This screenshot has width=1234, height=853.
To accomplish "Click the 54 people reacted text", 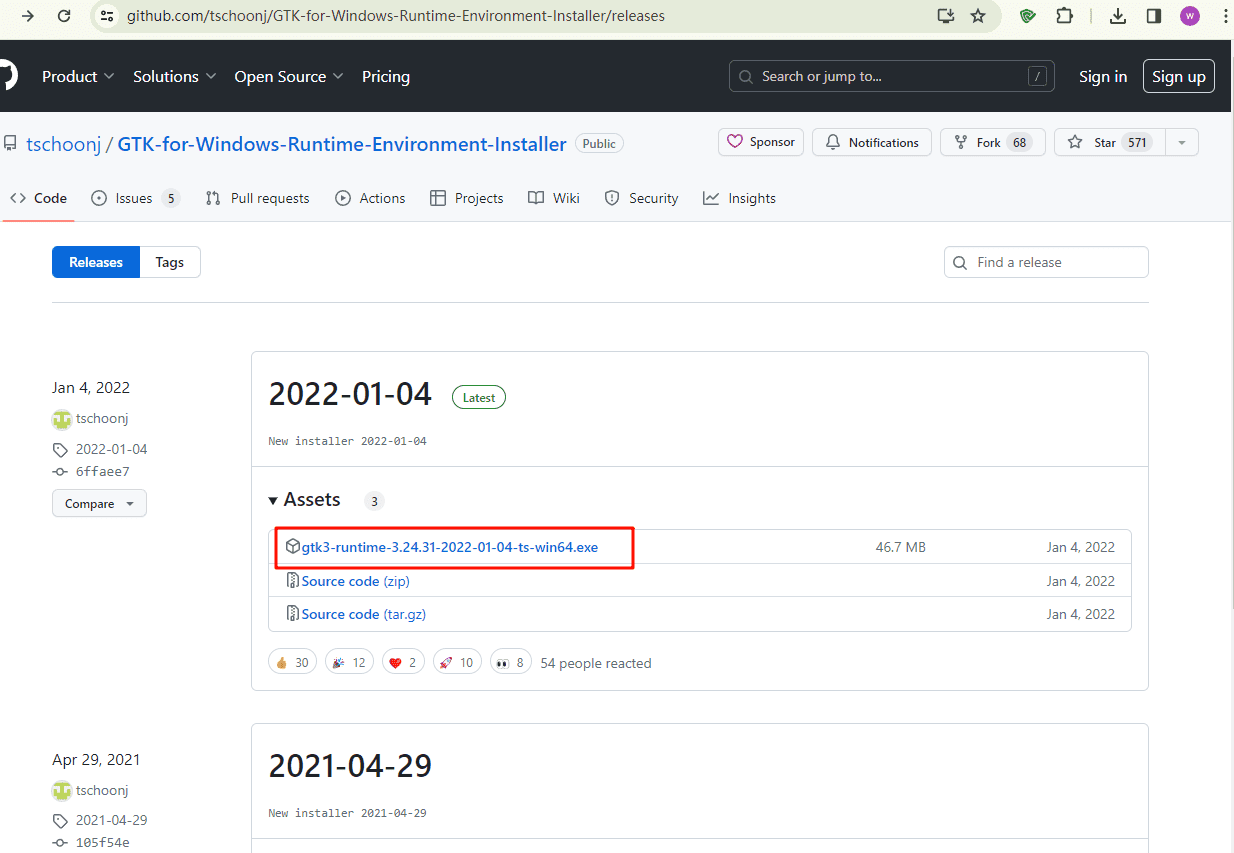I will 596,663.
